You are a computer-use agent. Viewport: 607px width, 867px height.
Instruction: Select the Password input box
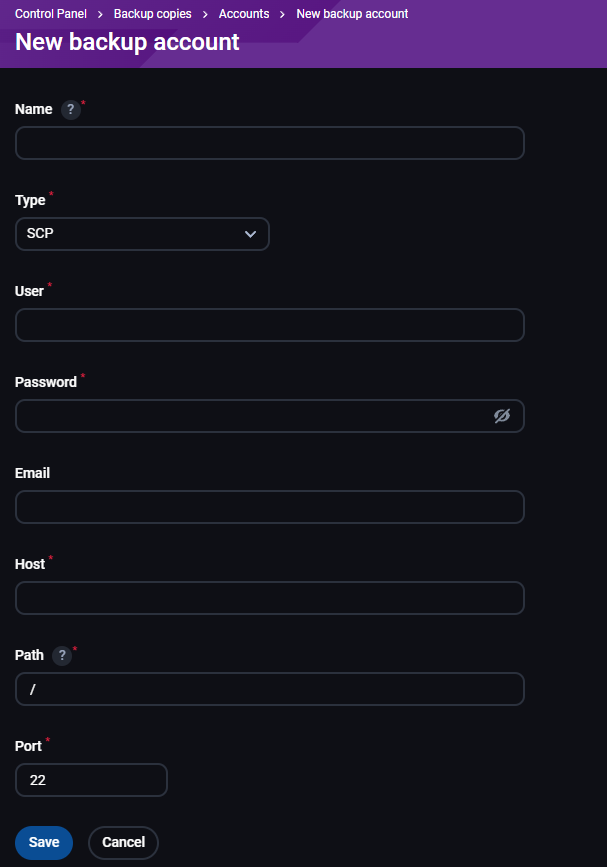[250, 416]
